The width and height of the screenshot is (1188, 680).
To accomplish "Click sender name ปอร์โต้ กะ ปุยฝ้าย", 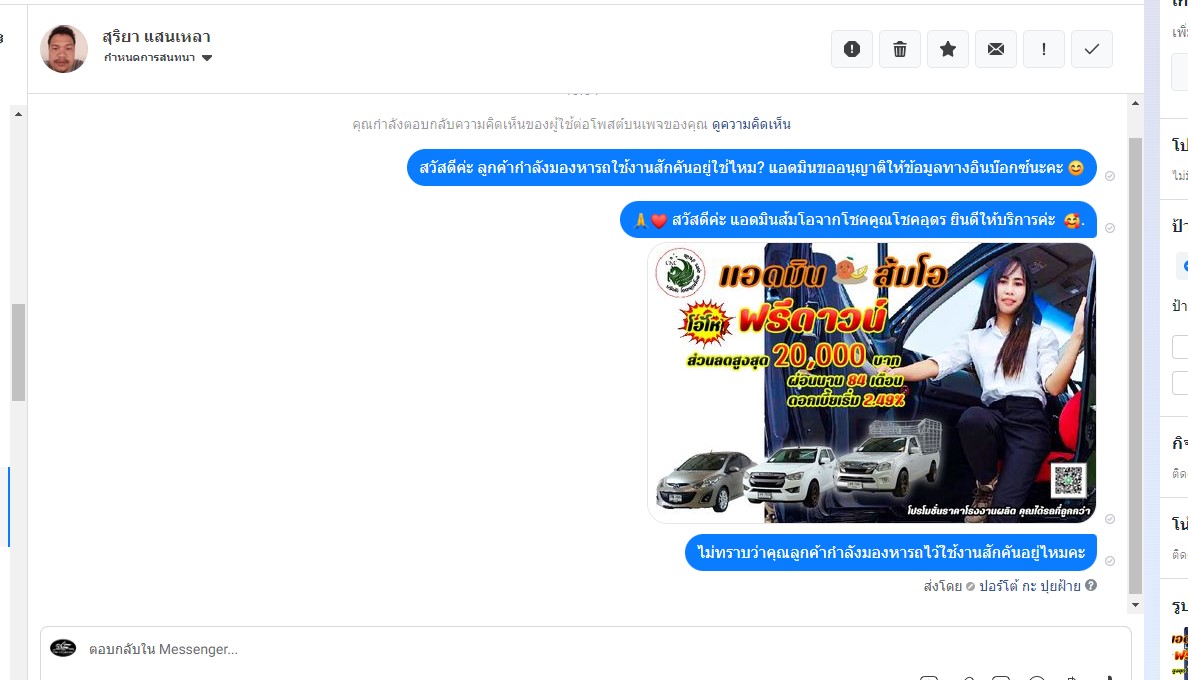I will pyautogui.click(x=1030, y=585).
